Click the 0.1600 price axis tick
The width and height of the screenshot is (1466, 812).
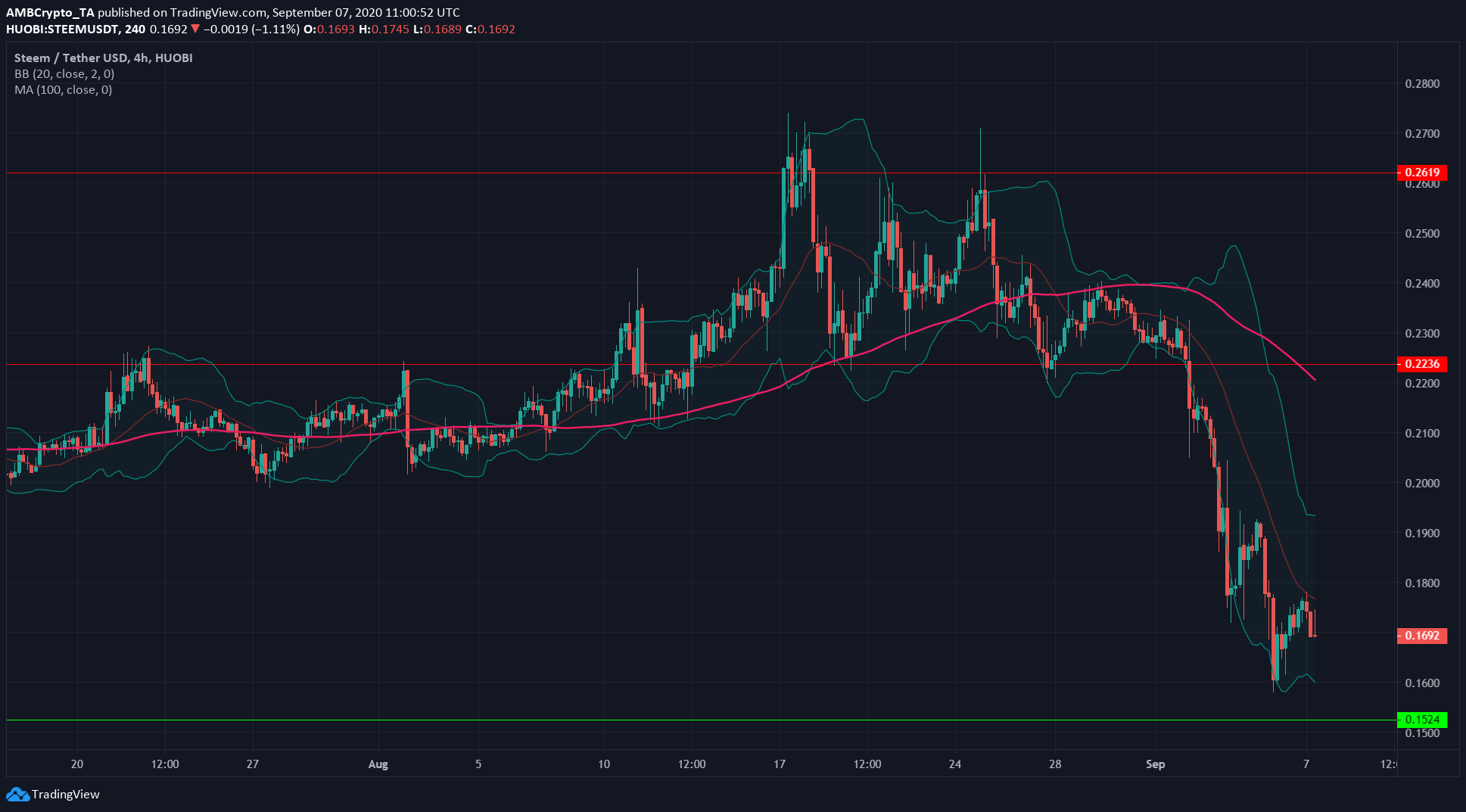(x=1422, y=683)
